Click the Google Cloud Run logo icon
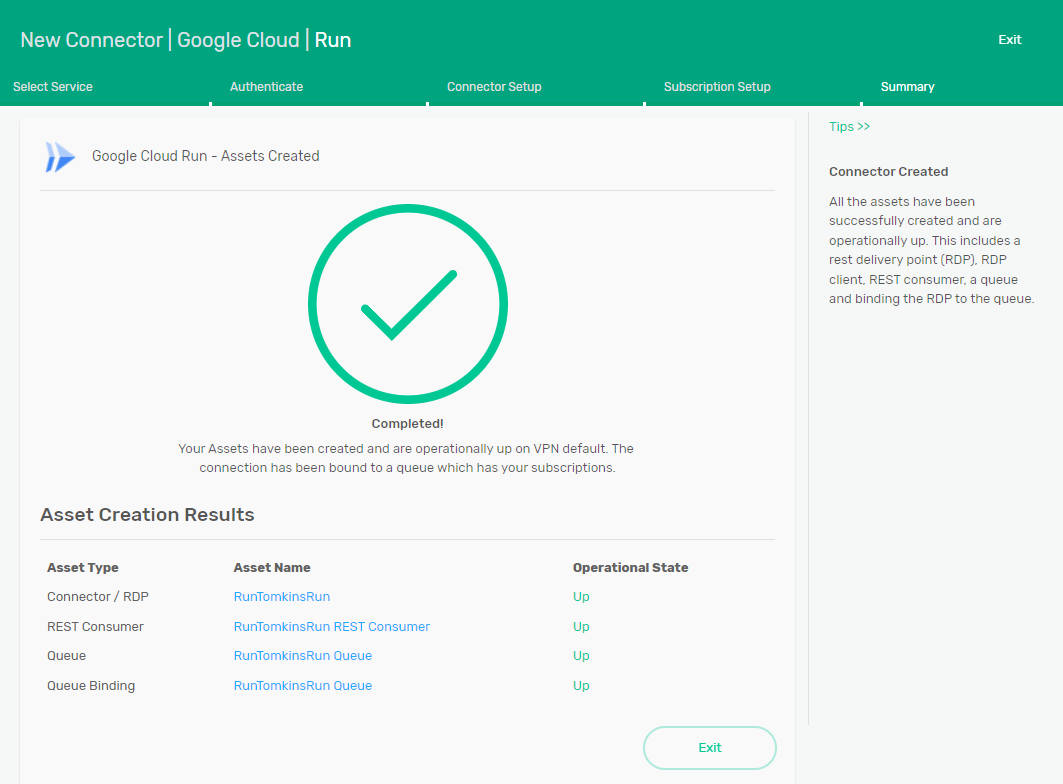Screen dimensions: 1063x784 tap(60, 156)
